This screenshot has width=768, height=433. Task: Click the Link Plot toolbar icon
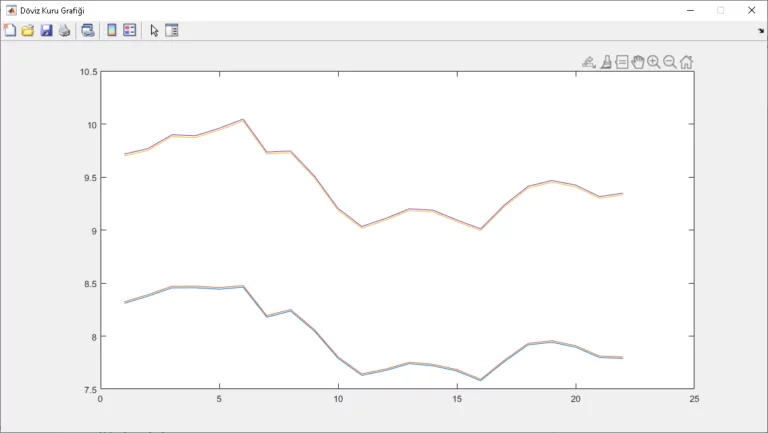[x=88, y=30]
